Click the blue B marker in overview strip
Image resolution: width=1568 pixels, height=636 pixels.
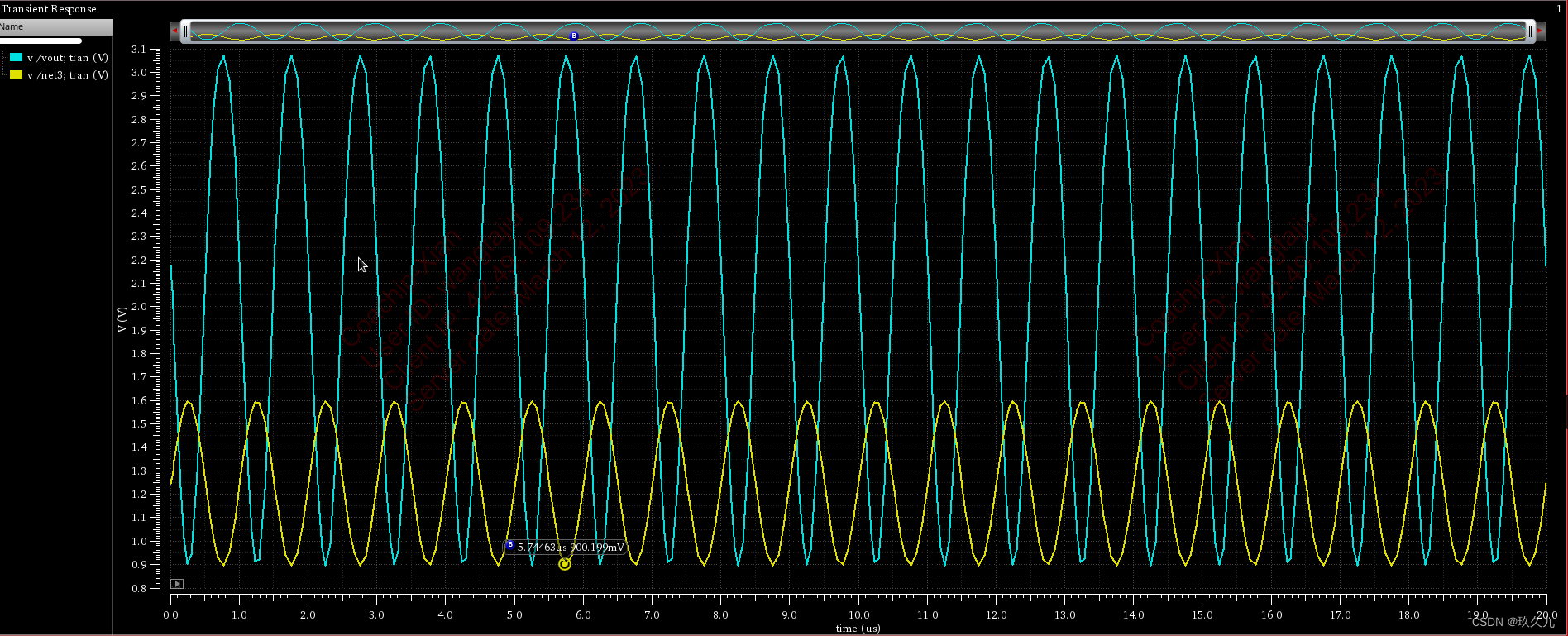click(574, 36)
